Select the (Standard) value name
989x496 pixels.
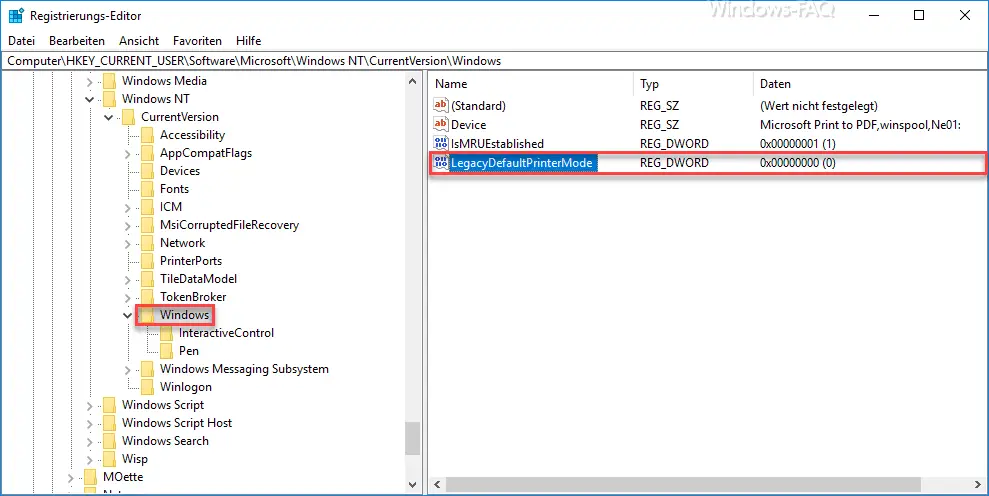[478, 106]
